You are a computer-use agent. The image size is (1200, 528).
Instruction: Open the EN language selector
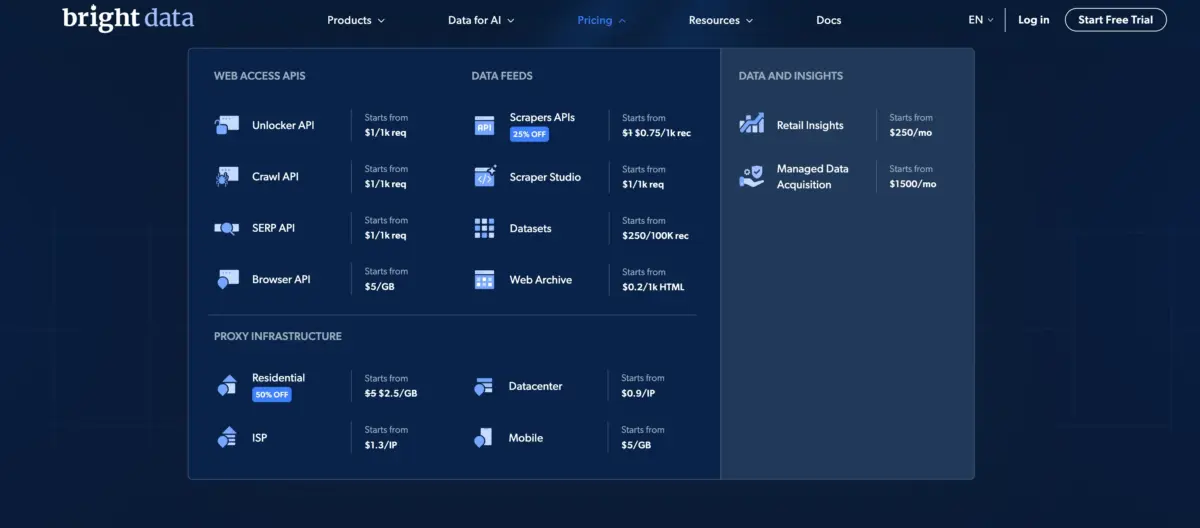click(x=981, y=20)
